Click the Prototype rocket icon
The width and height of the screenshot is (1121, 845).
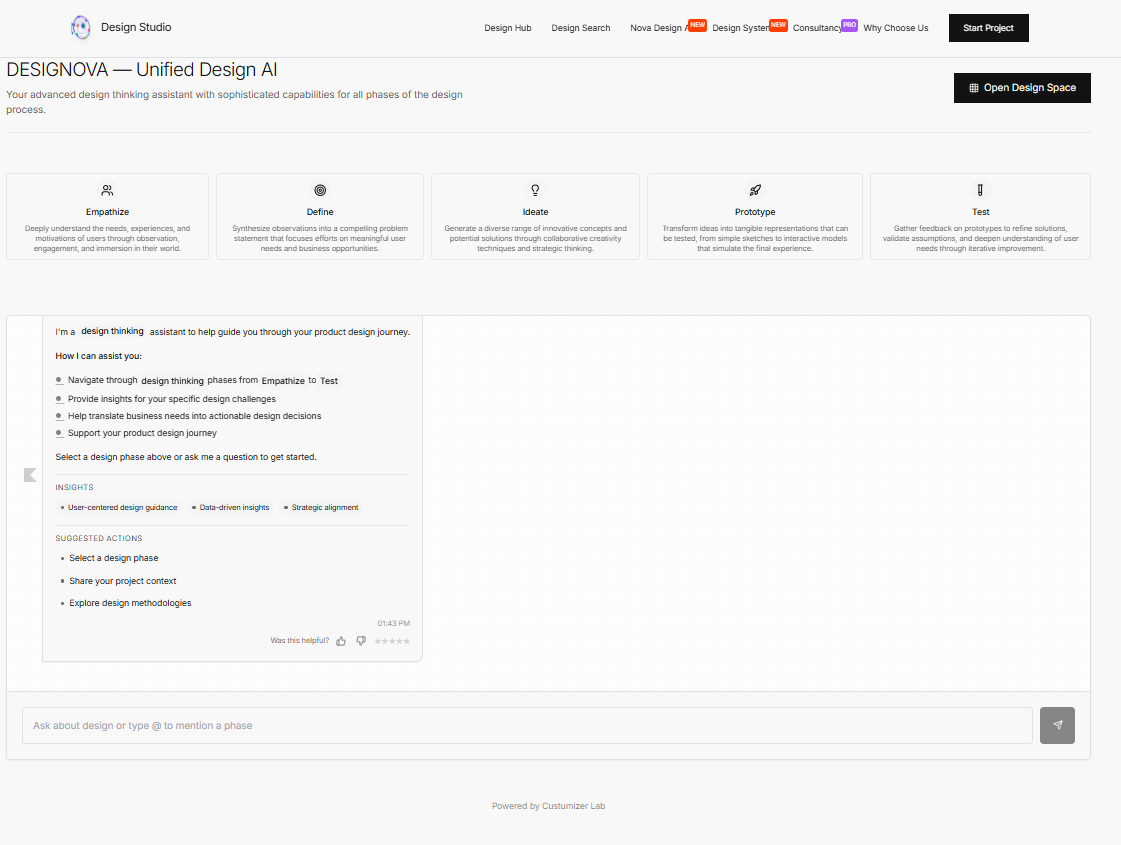tap(755, 190)
